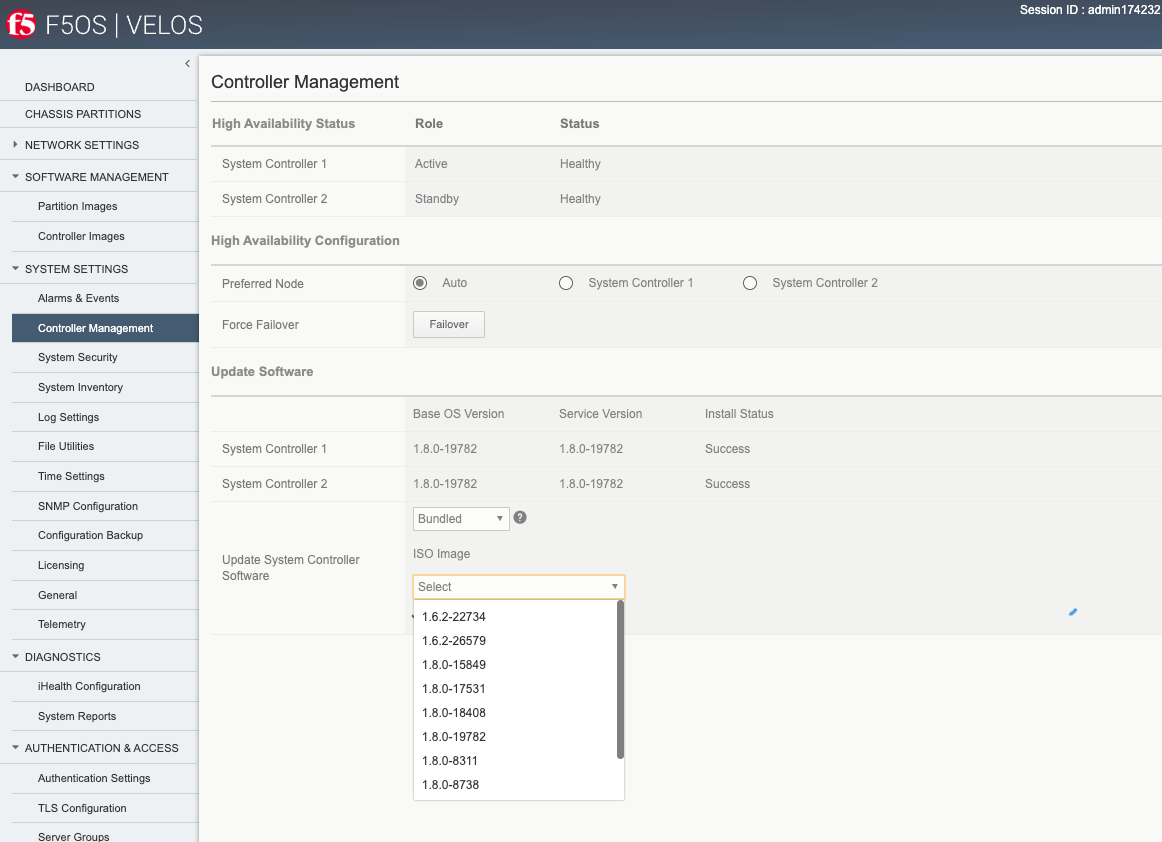
Task: Click the Session ID text in header
Action: tap(1090, 10)
